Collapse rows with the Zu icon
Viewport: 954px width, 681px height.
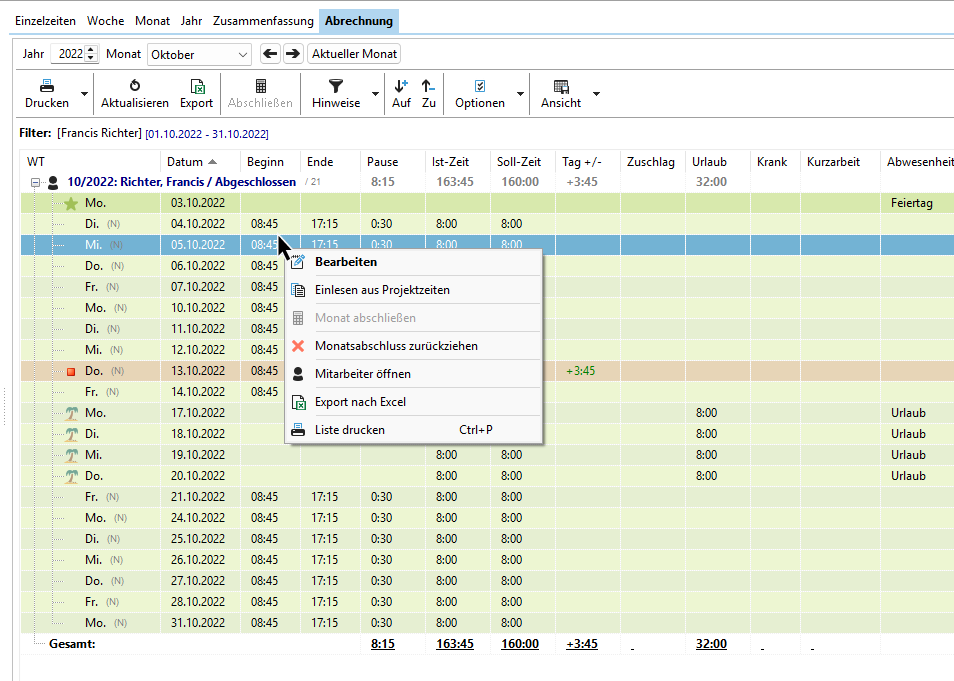click(428, 86)
